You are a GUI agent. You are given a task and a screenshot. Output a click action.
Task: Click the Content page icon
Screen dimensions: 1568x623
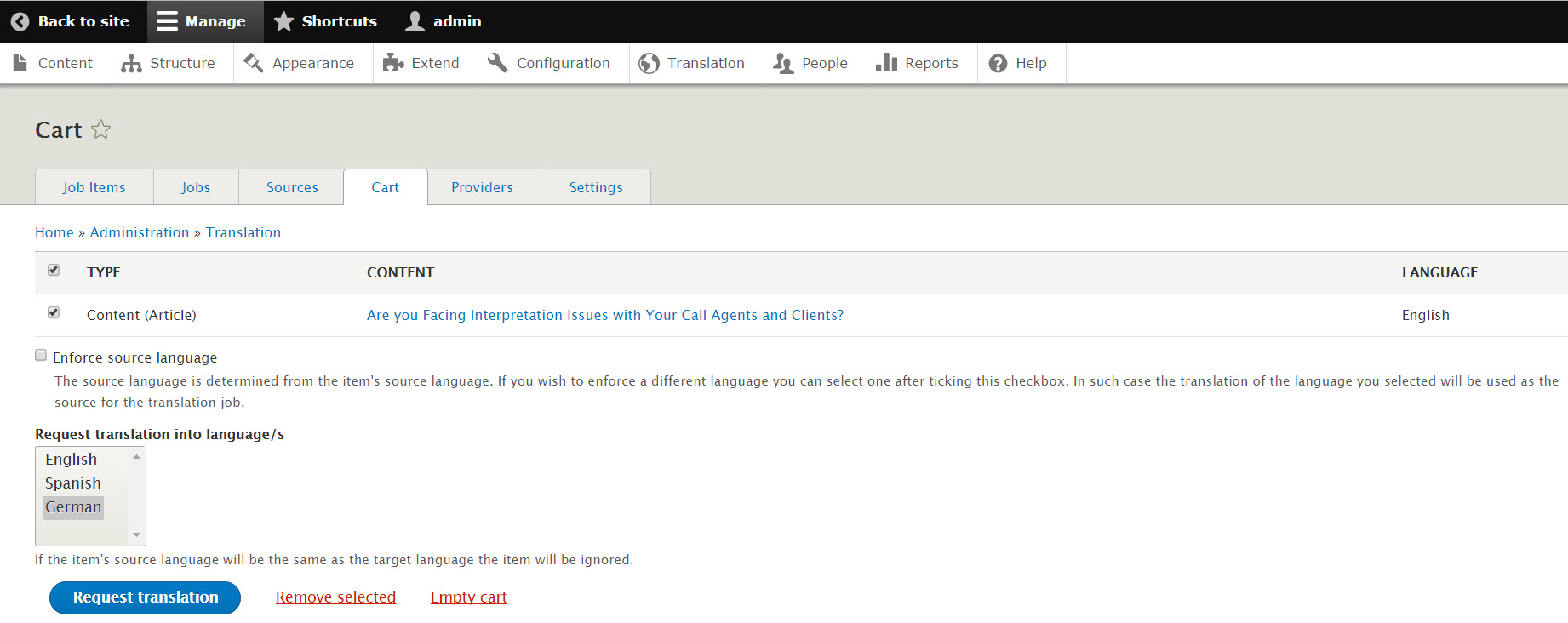tap(20, 63)
